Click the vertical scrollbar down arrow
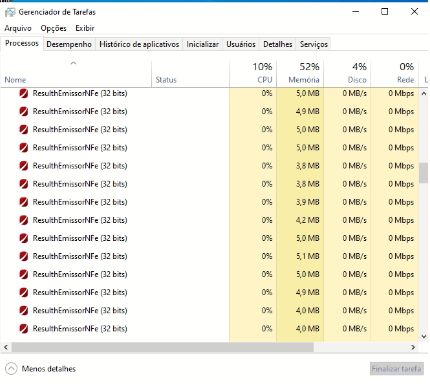Screen dimensions: 430x384 [x=424, y=336]
